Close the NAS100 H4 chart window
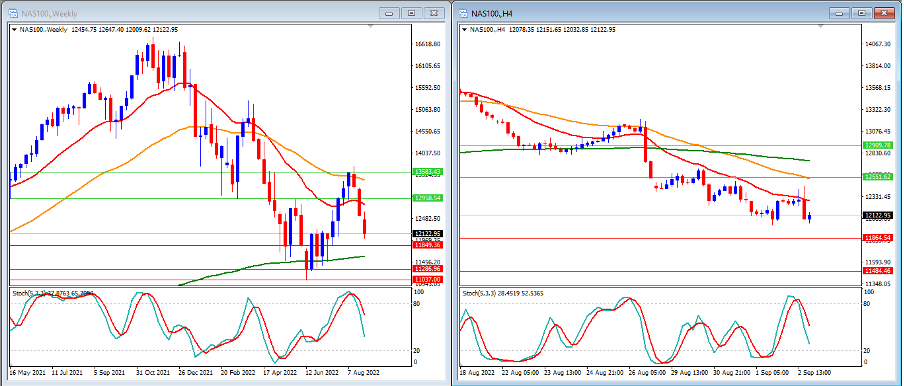The height and width of the screenshot is (386, 904). tap(884, 13)
